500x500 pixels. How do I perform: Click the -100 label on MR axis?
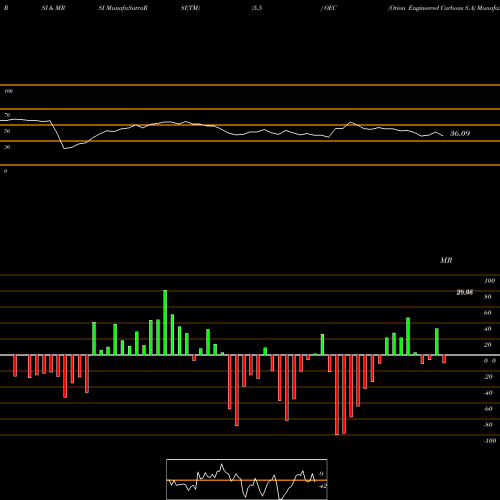tap(490, 441)
